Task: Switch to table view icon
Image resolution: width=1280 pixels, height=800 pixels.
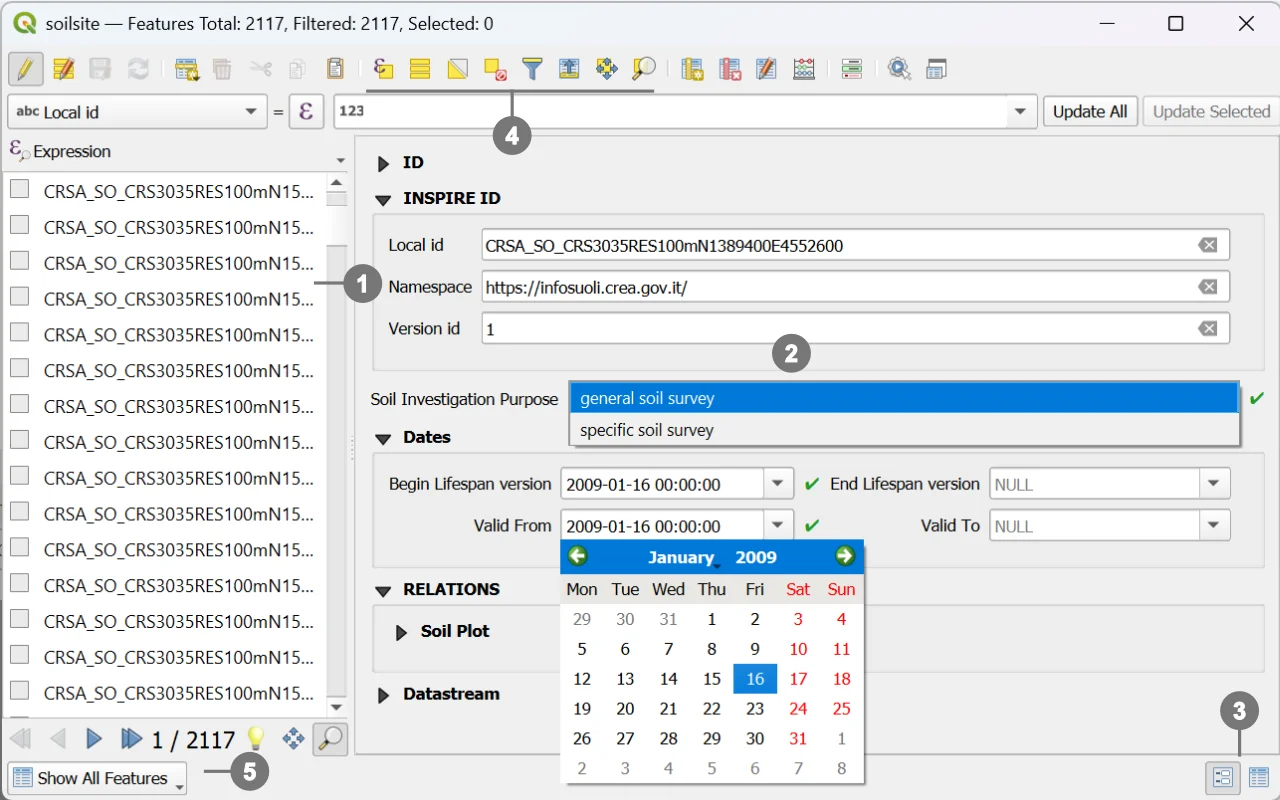Action: pos(1258,777)
